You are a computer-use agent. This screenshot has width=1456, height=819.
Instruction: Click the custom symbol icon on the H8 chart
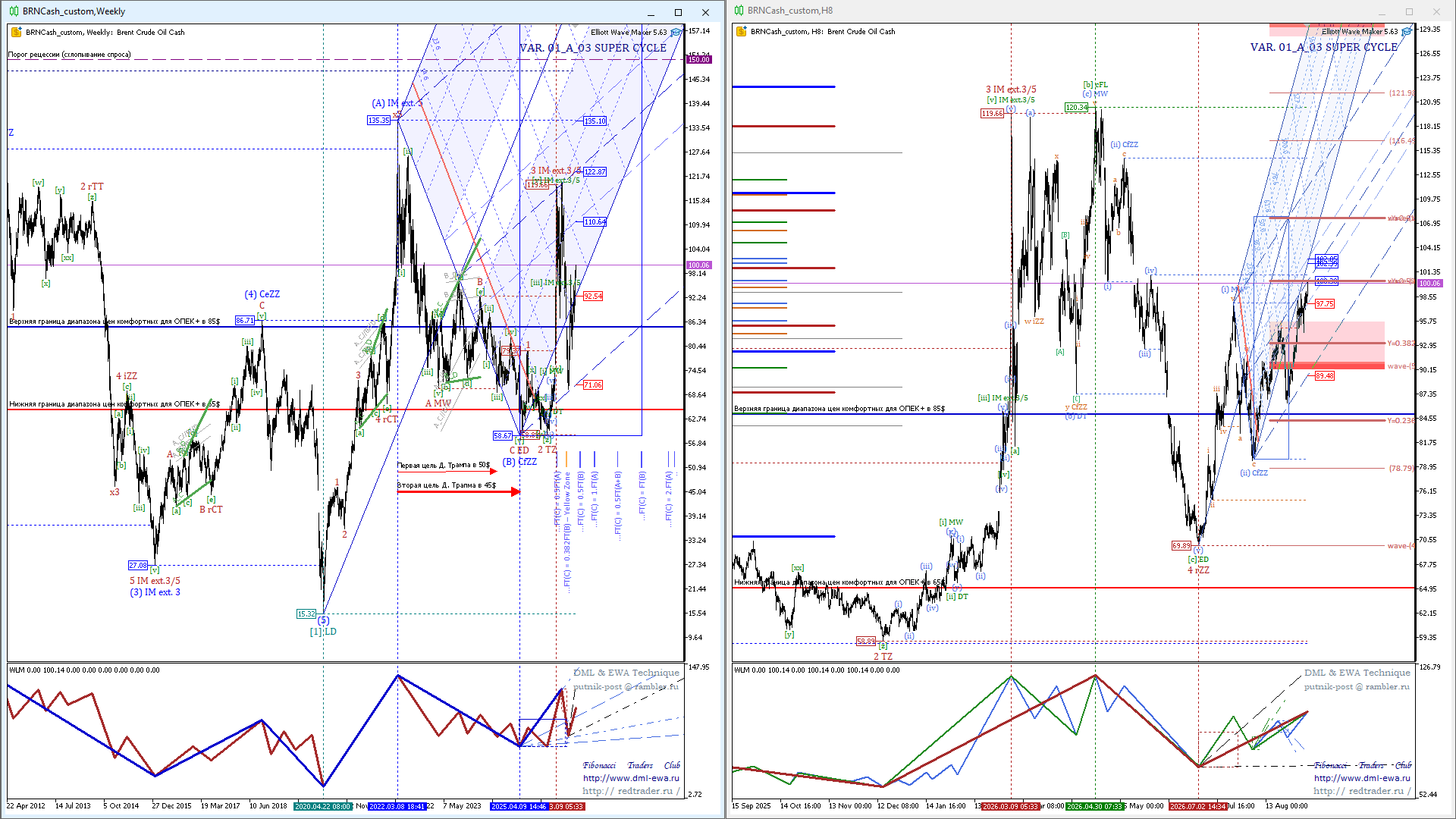pos(742,32)
